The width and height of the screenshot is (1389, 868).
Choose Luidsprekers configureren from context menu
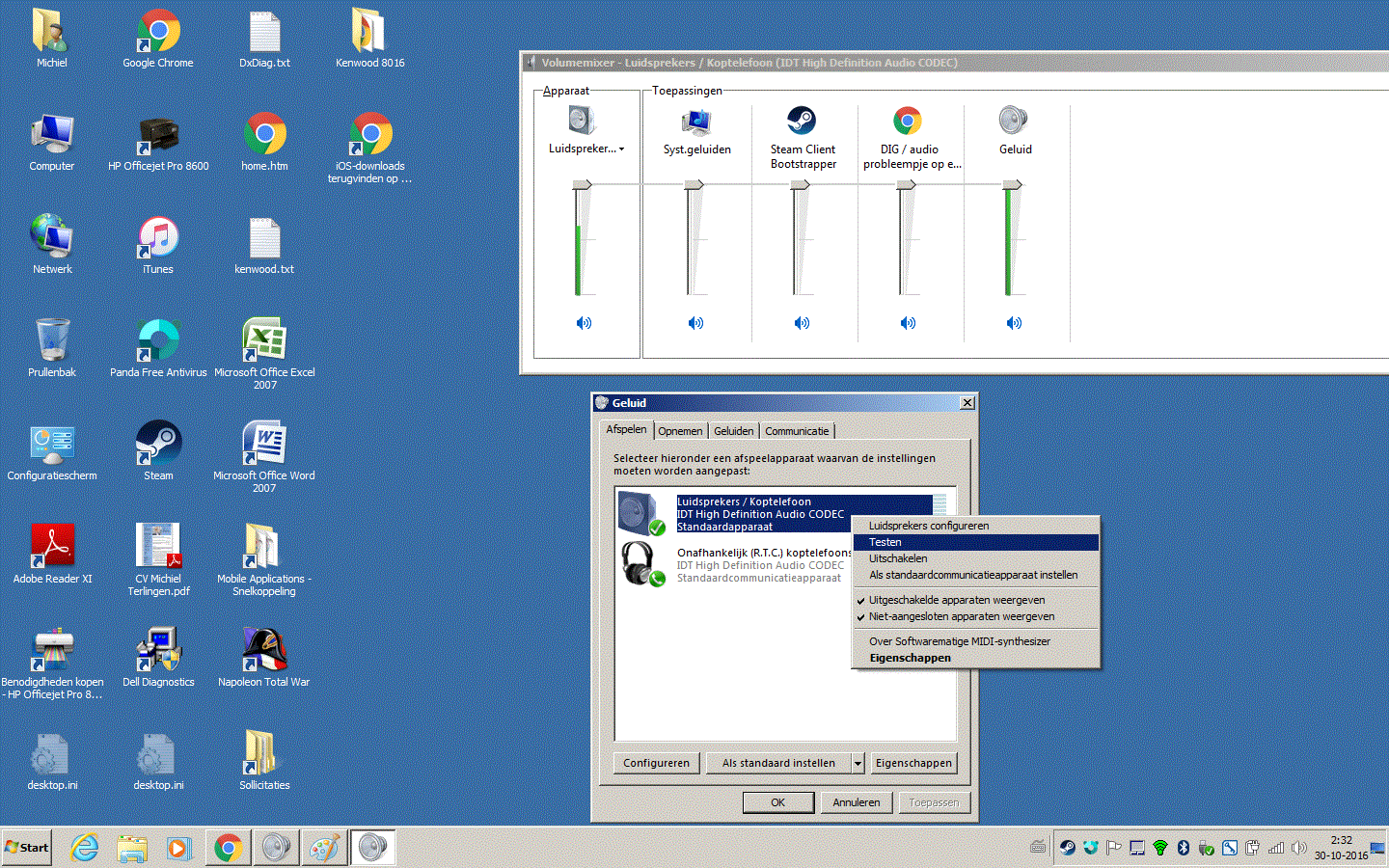pyautogui.click(x=976, y=526)
